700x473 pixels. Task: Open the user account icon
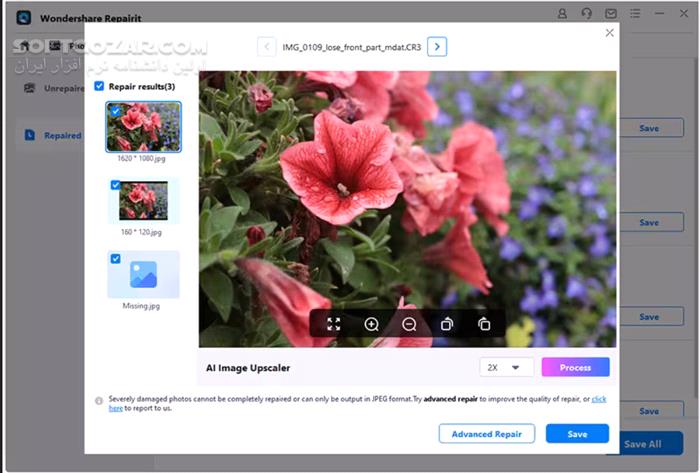[562, 14]
